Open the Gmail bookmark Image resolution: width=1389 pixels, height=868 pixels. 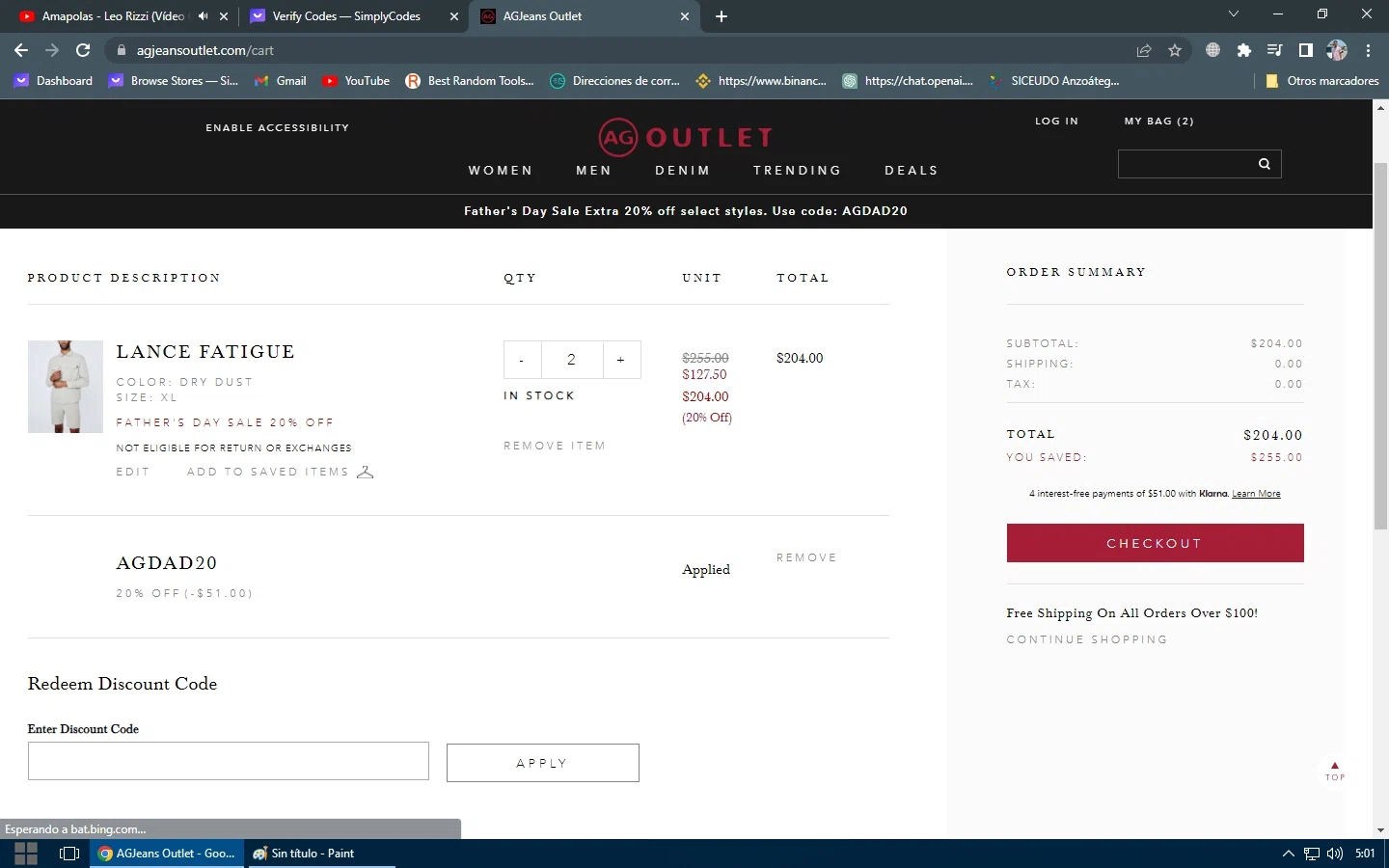click(281, 81)
